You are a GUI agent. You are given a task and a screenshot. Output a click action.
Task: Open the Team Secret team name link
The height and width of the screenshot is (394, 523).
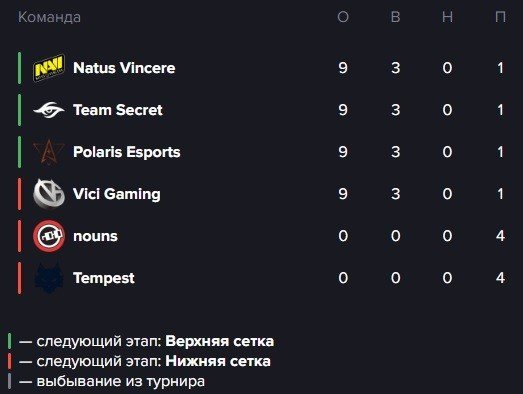tap(118, 110)
